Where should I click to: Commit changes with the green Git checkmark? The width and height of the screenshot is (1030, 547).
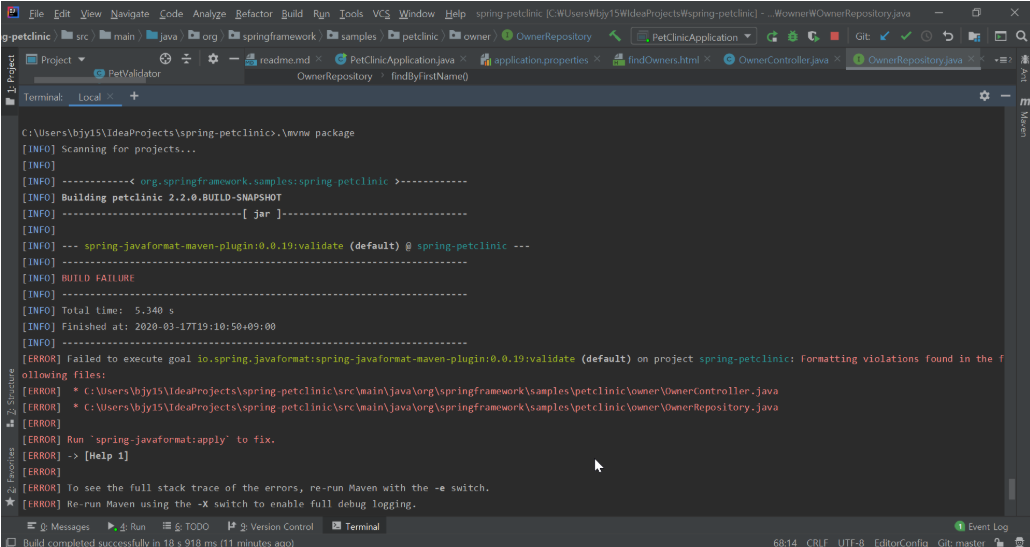pyautogui.click(x=906, y=37)
